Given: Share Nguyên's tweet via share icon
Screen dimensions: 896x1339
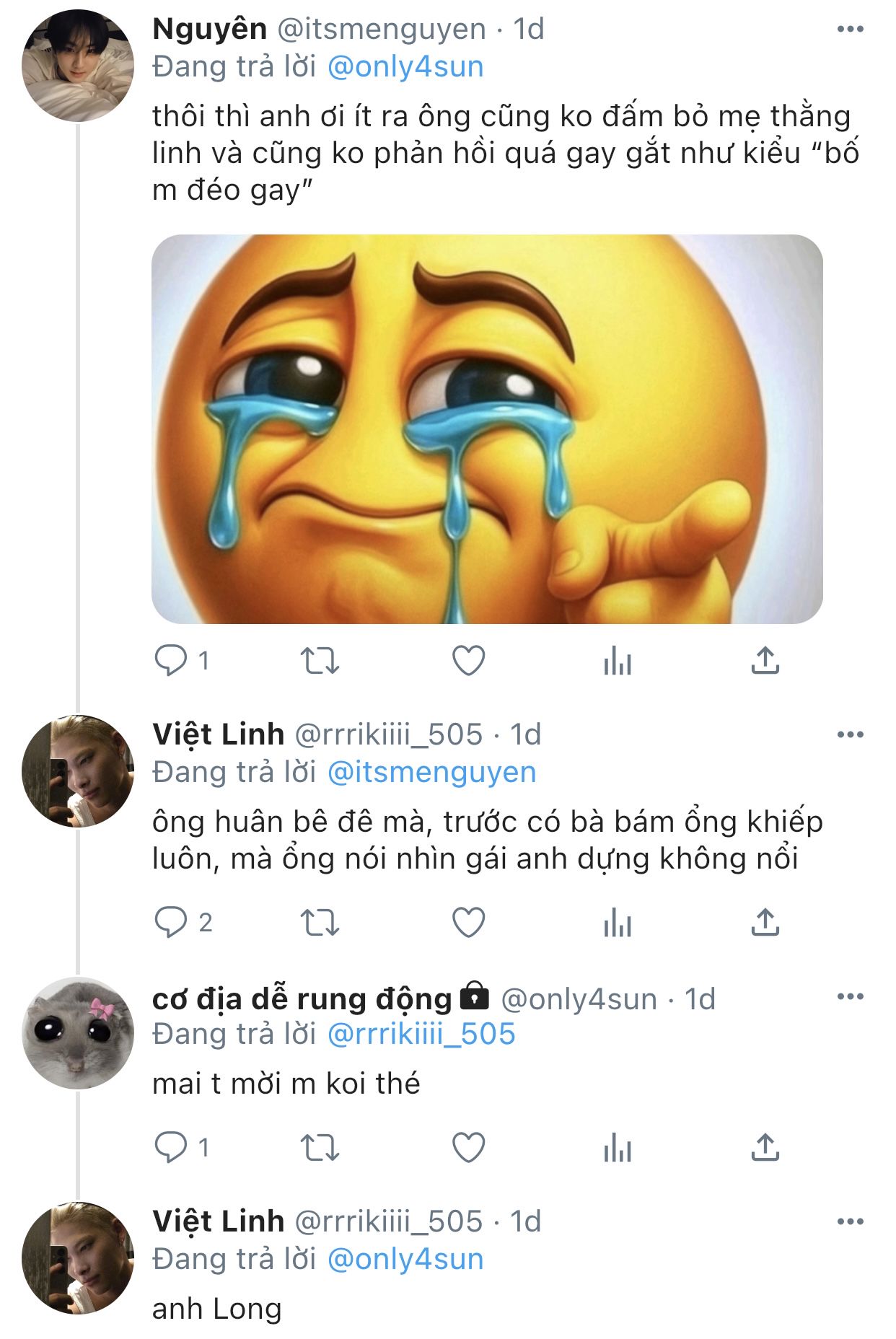Looking at the screenshot, I should (765, 660).
